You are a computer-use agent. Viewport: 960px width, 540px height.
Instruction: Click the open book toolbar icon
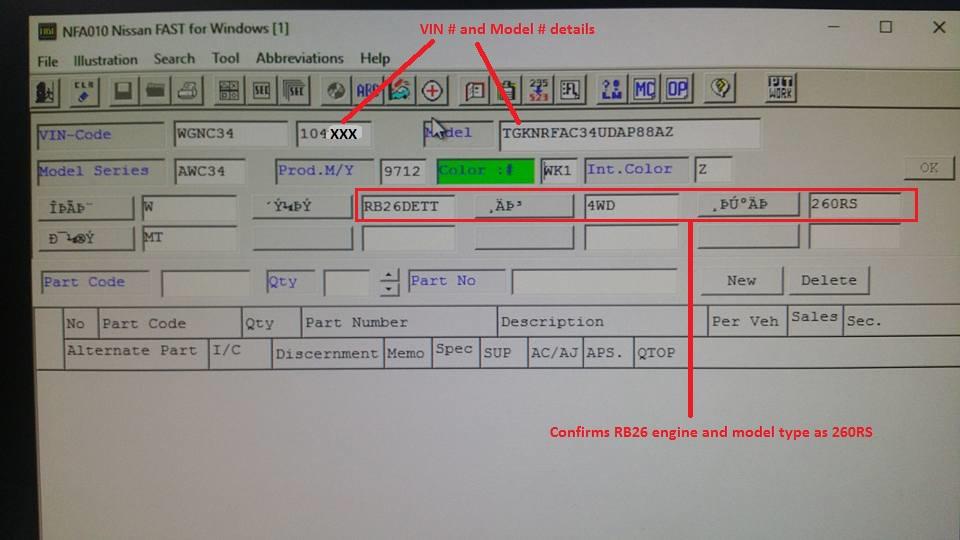pyautogui.click(x=474, y=91)
